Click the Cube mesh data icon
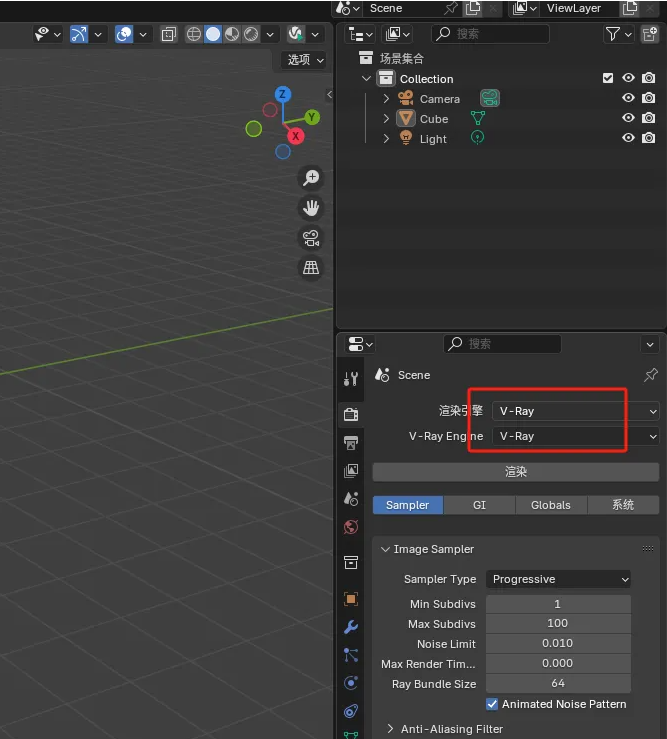 click(x=478, y=118)
